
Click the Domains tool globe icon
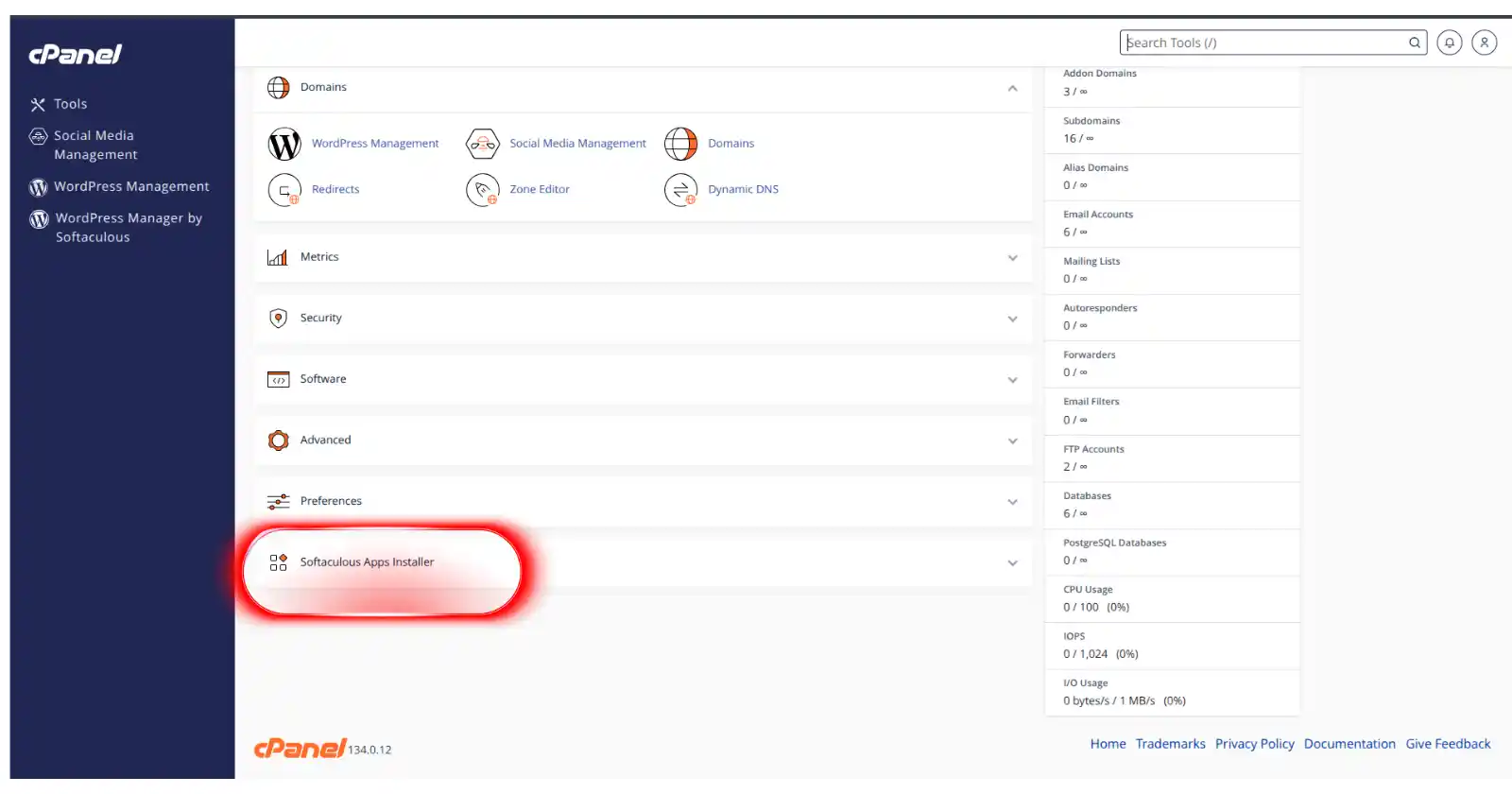click(x=680, y=144)
